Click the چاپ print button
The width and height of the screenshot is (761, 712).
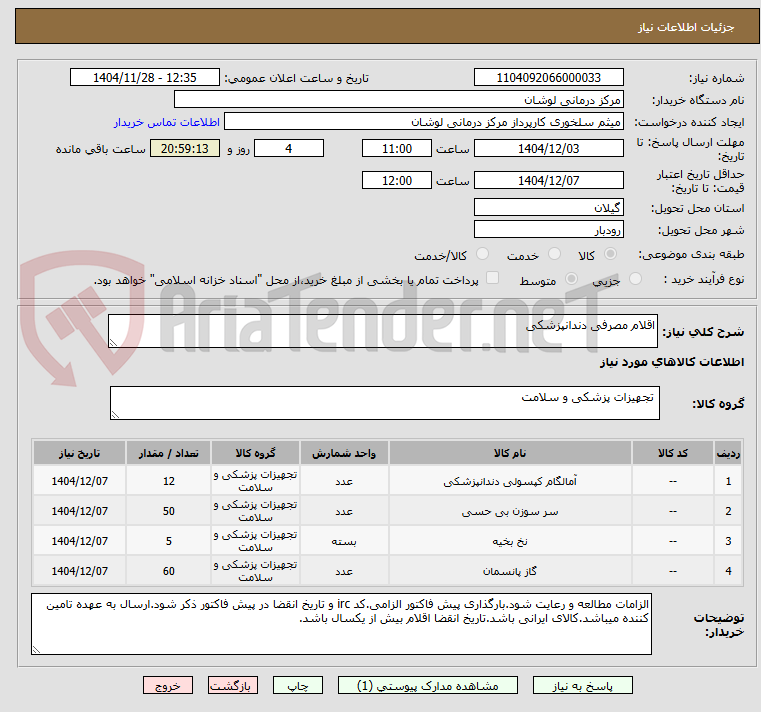pyautogui.click(x=298, y=685)
